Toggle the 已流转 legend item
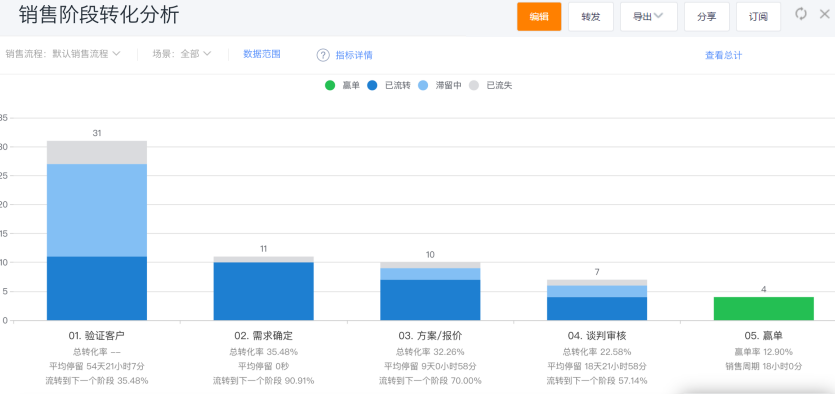The image size is (835, 394). point(389,85)
